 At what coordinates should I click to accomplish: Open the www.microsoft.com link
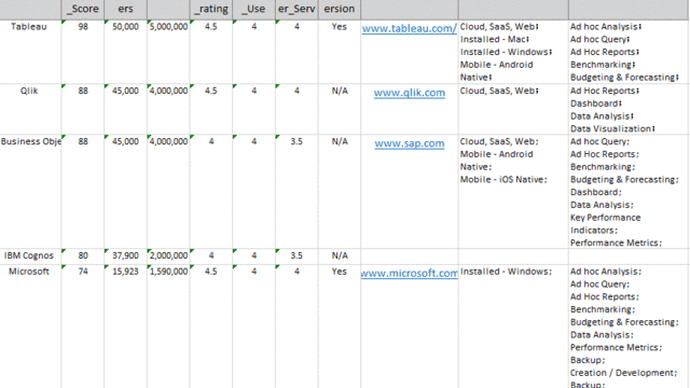(409, 273)
